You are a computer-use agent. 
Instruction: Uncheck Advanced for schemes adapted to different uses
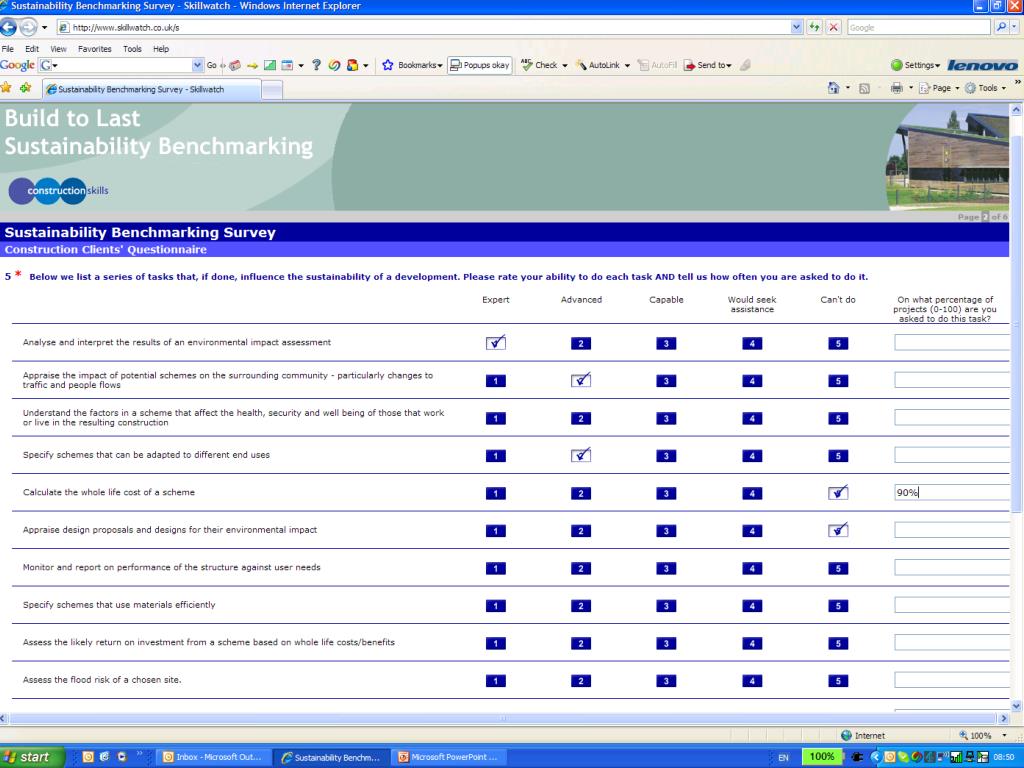point(581,455)
